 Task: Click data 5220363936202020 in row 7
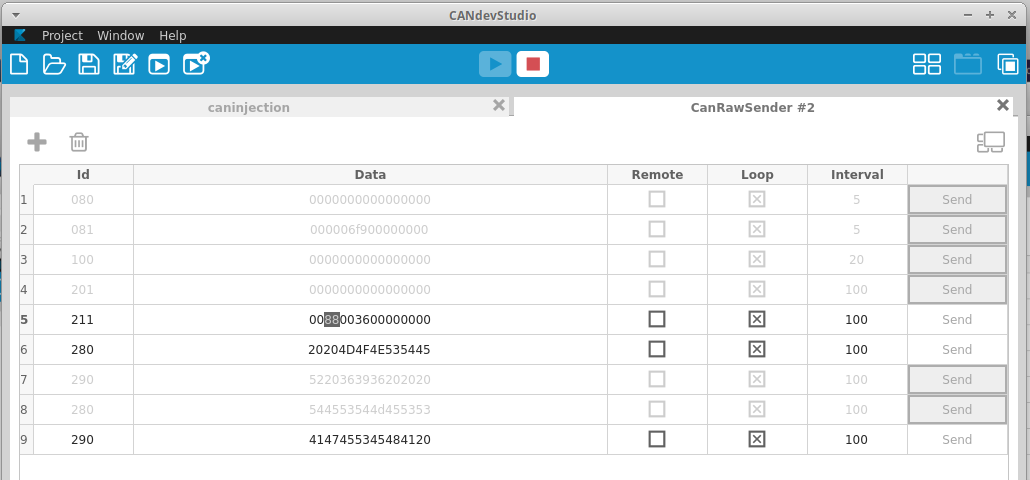[x=370, y=380]
